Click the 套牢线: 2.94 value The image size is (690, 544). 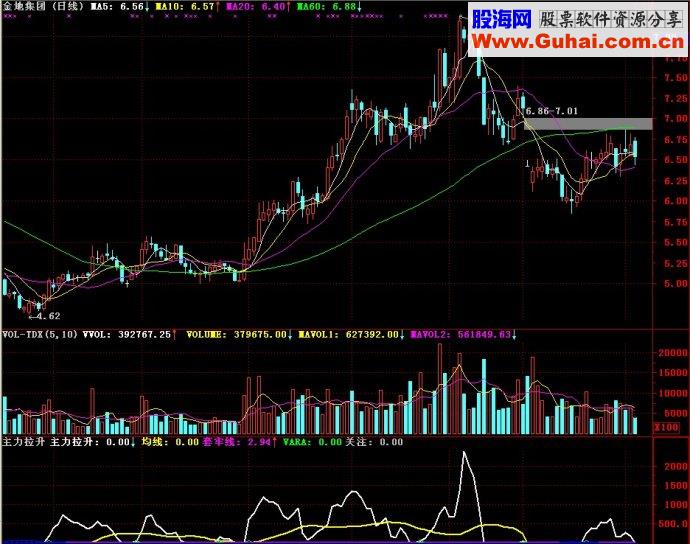point(239,441)
